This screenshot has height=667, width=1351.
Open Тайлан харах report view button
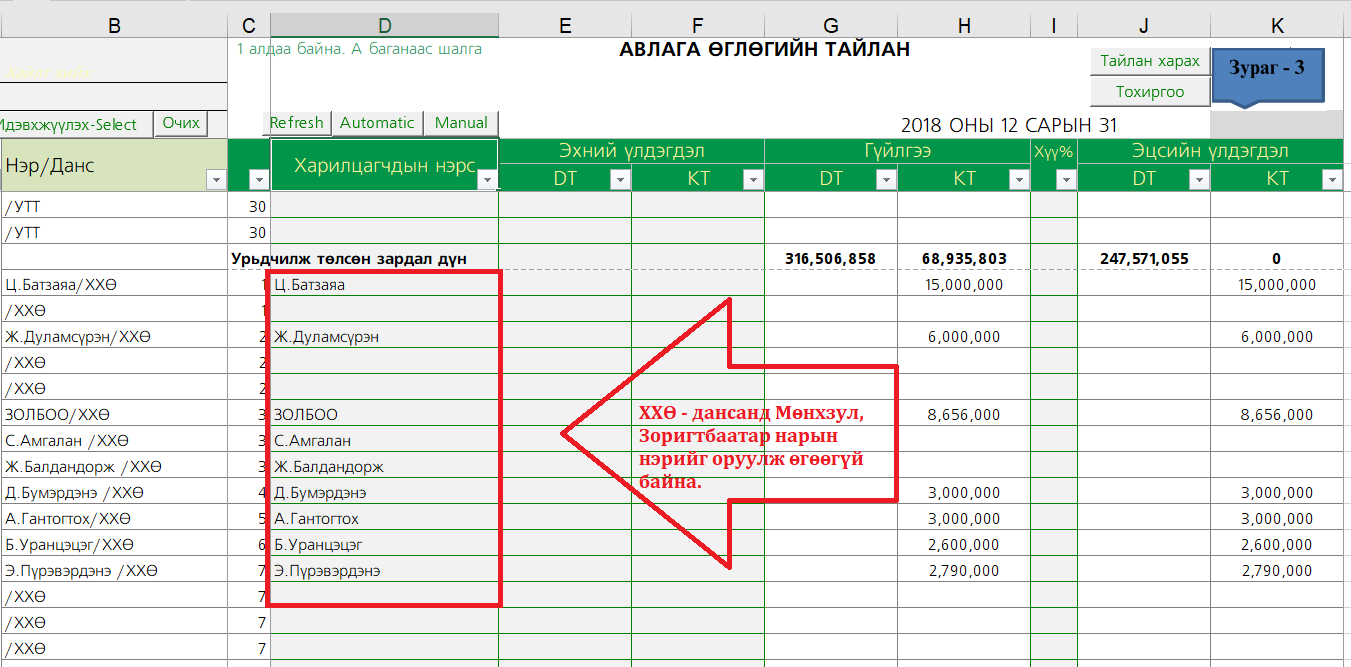(x=1150, y=61)
